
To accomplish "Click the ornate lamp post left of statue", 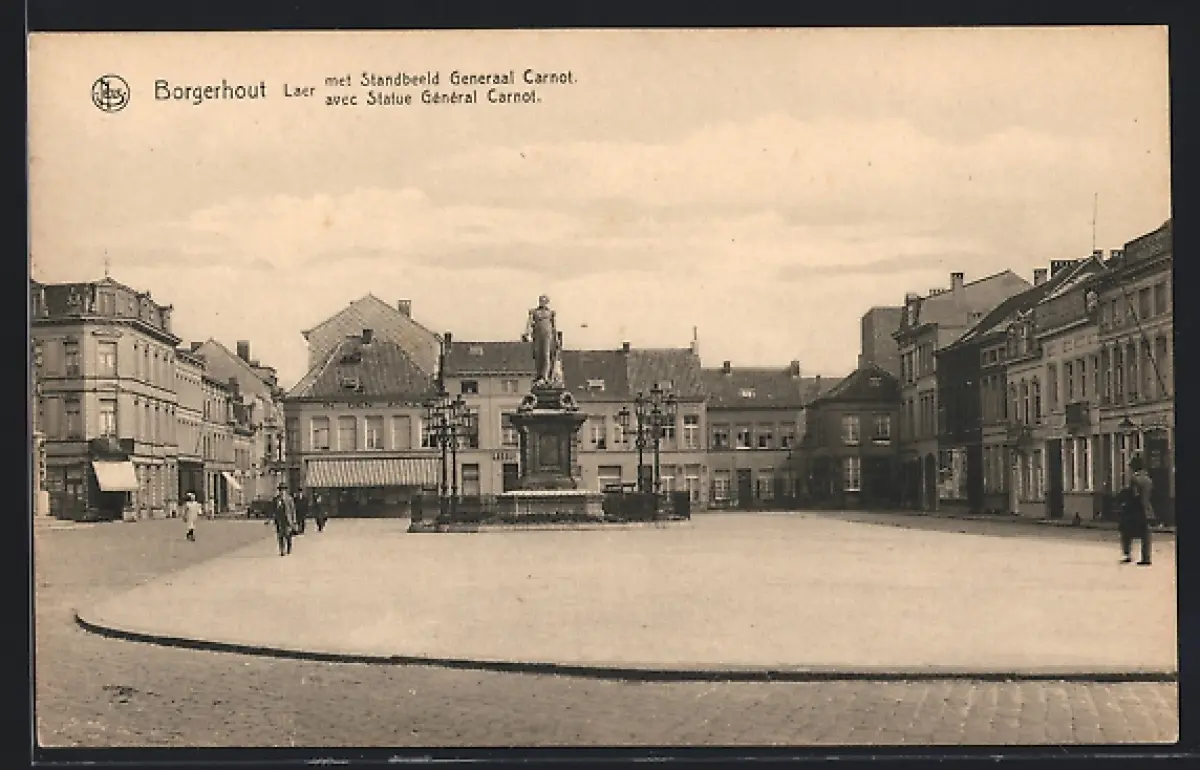I will tap(446, 440).
